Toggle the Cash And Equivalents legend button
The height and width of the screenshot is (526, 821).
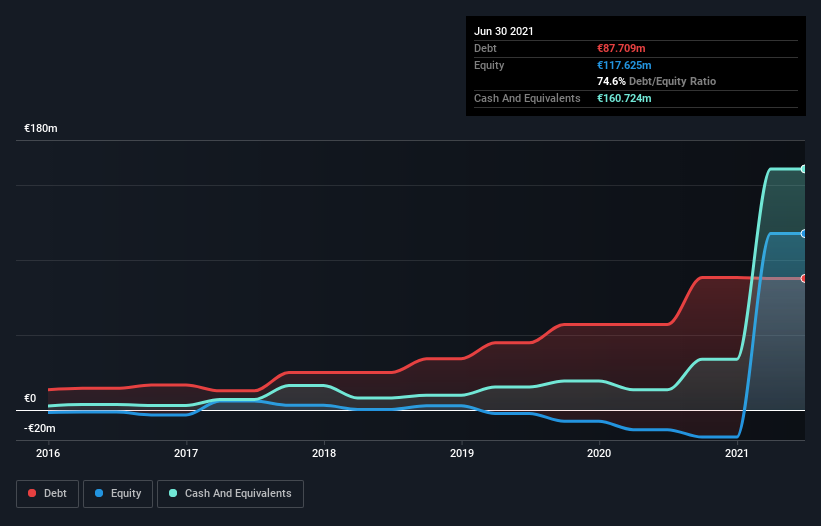pyautogui.click(x=230, y=494)
